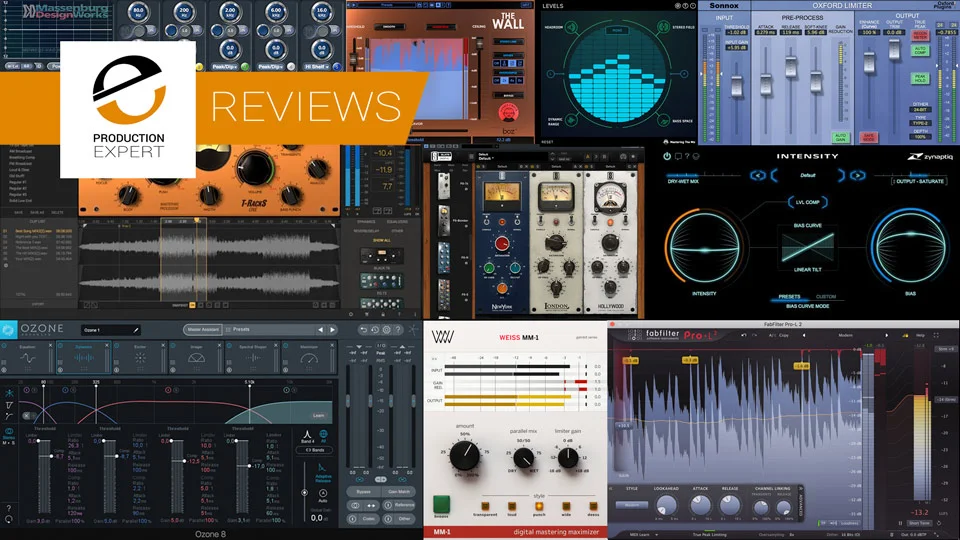Click the FabFilter Pro-L 2 undo arrow
The height and width of the screenshot is (540, 960).
click(744, 336)
